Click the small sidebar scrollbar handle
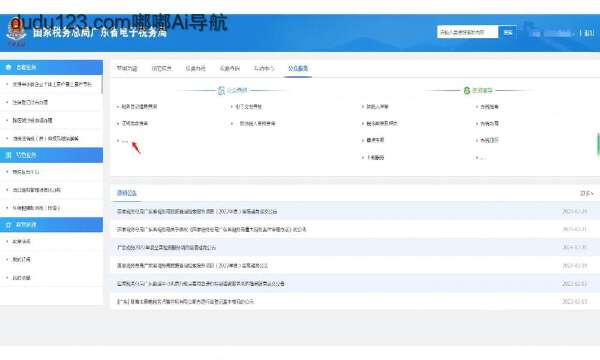 (x=102, y=84)
